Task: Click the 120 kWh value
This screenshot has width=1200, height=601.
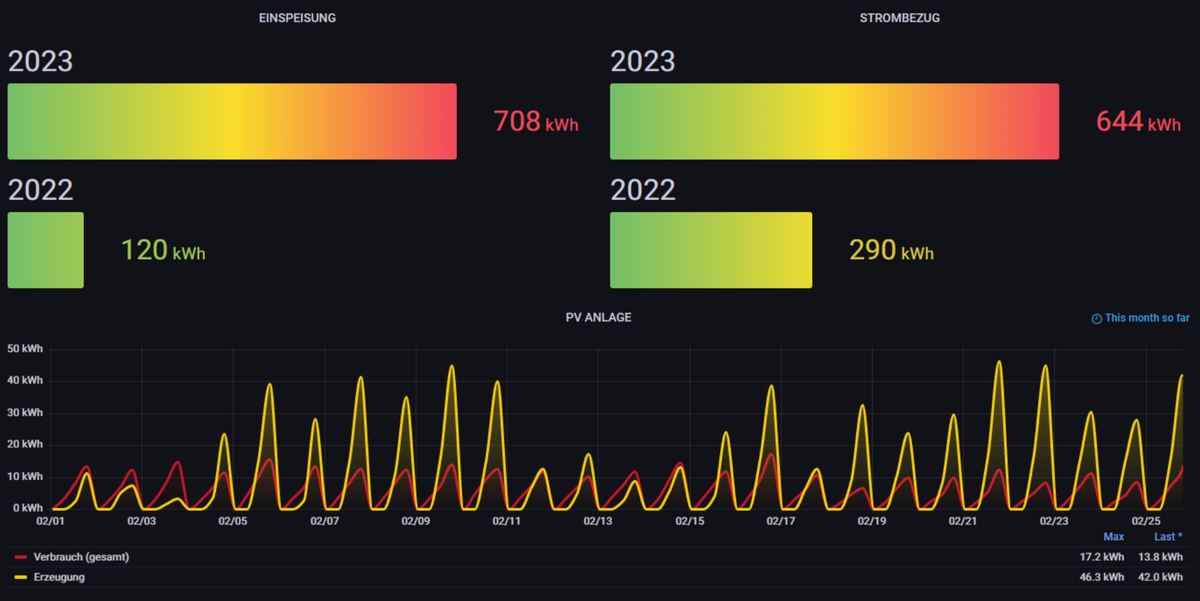Action: 163,250
